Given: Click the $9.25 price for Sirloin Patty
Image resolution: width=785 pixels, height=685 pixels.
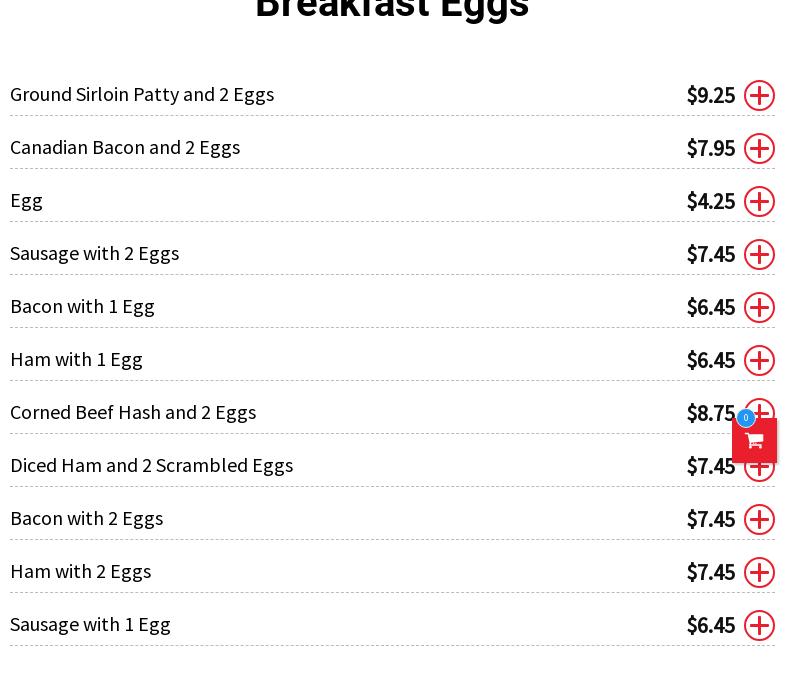Looking at the screenshot, I should (710, 96).
